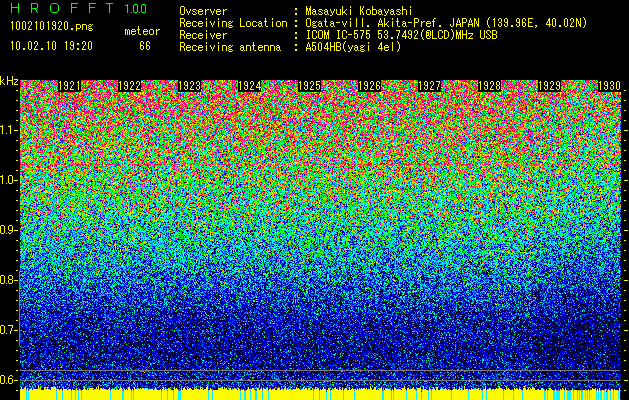The image size is (629, 400).
Task: Click the 1922 time marker label
Action: click(x=130, y=86)
